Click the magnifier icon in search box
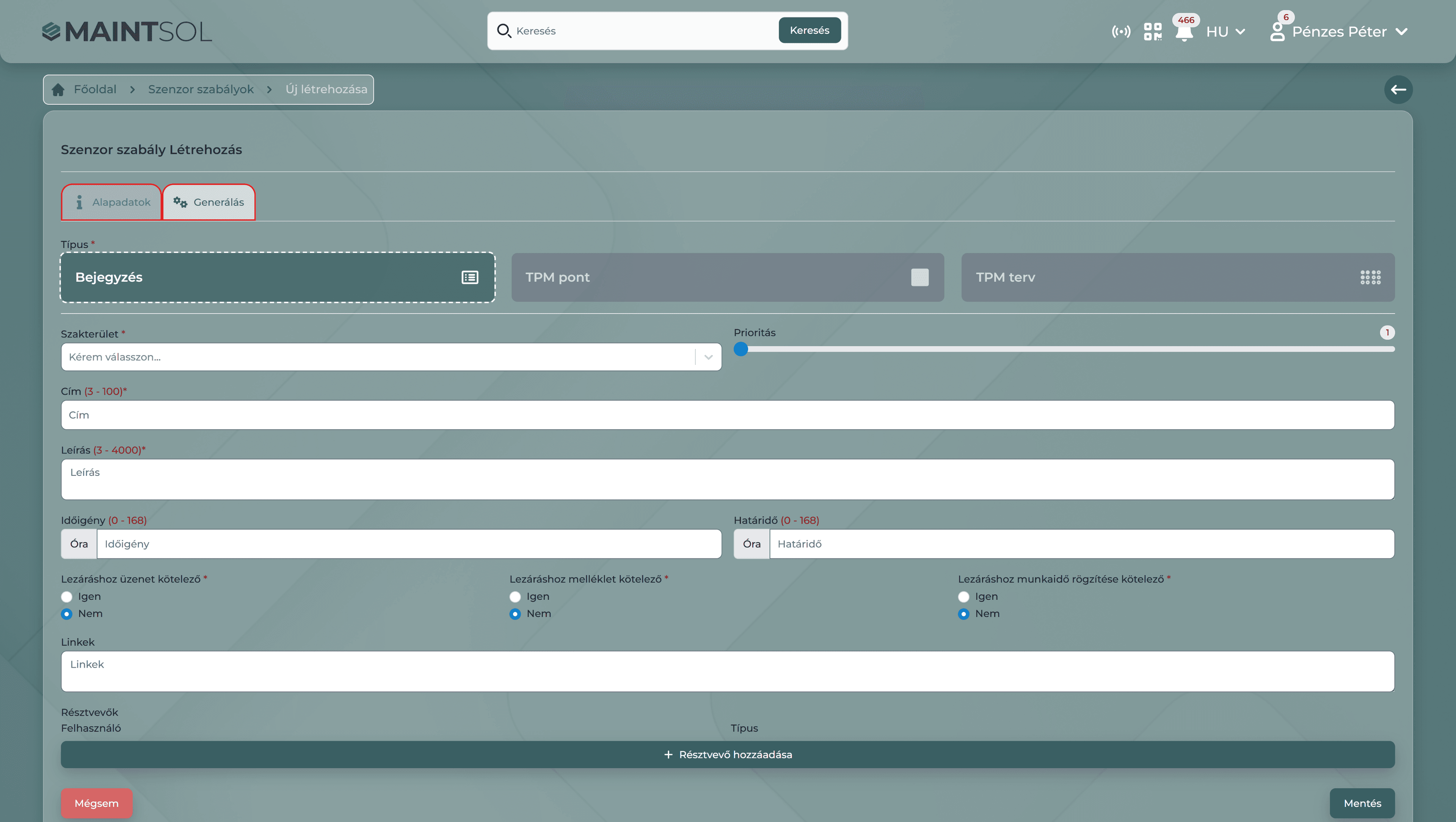Image resolution: width=1456 pixels, height=822 pixels. click(504, 31)
